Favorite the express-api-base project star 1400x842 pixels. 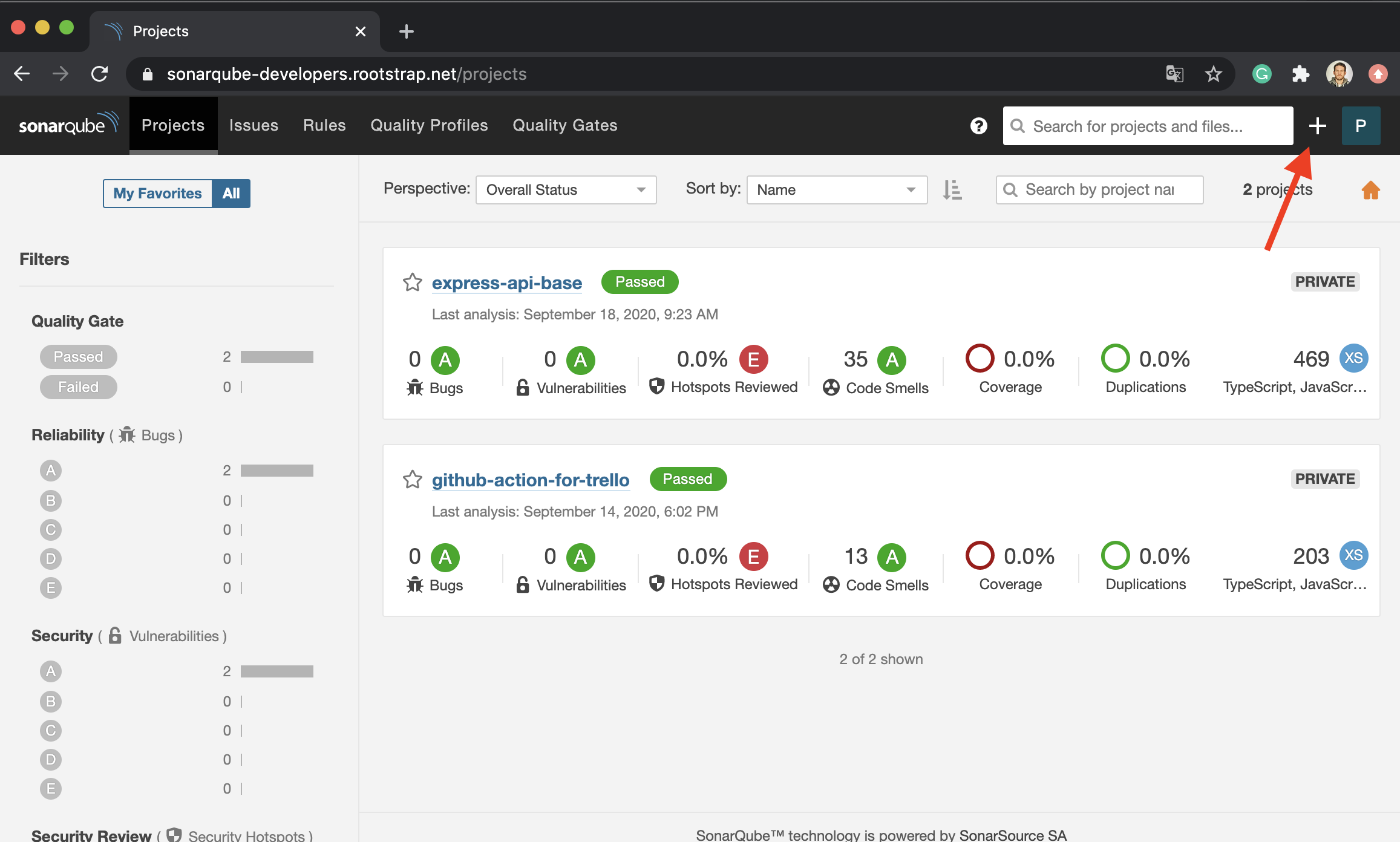click(x=413, y=282)
